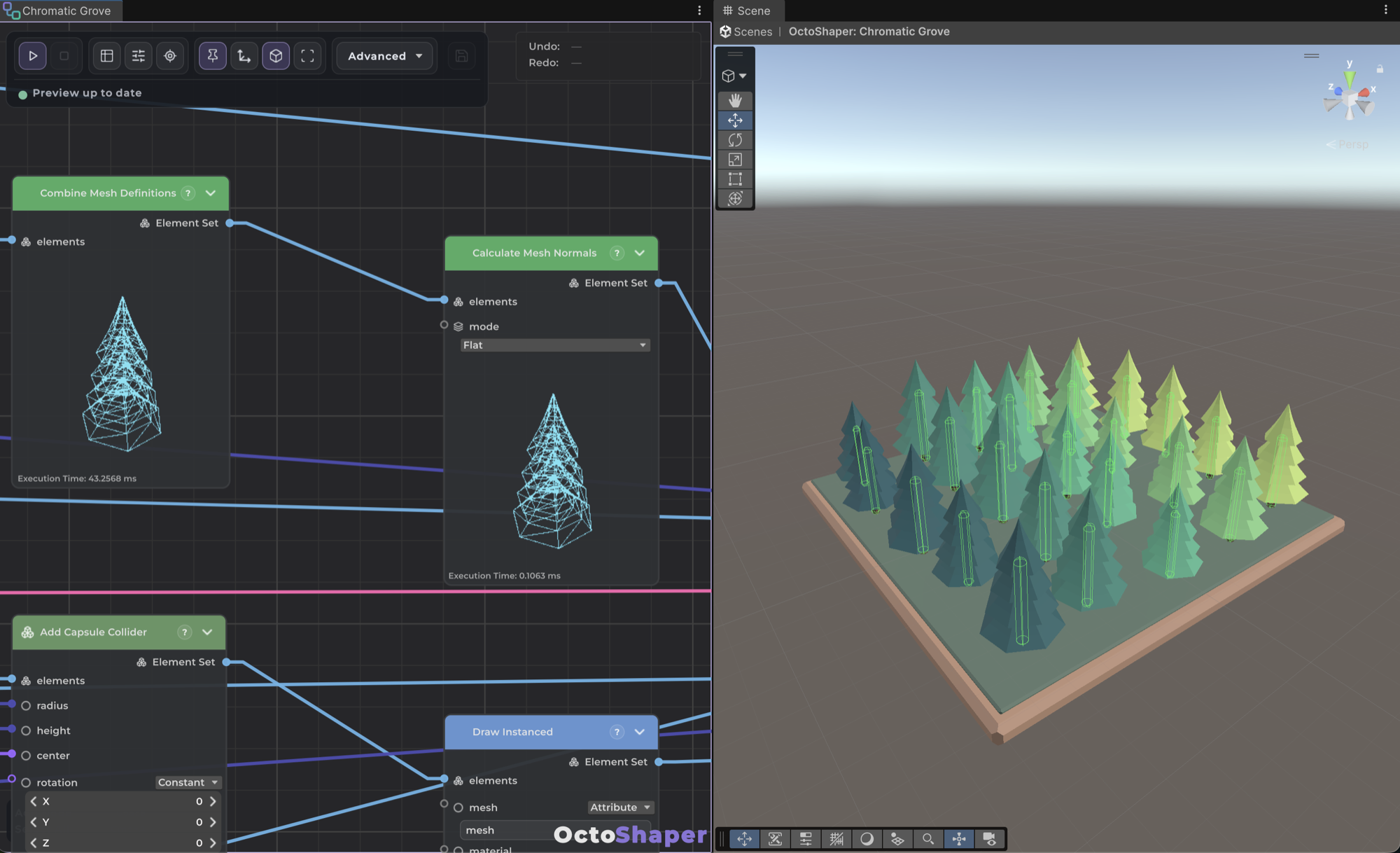Select the Rect transform tool

(735, 179)
